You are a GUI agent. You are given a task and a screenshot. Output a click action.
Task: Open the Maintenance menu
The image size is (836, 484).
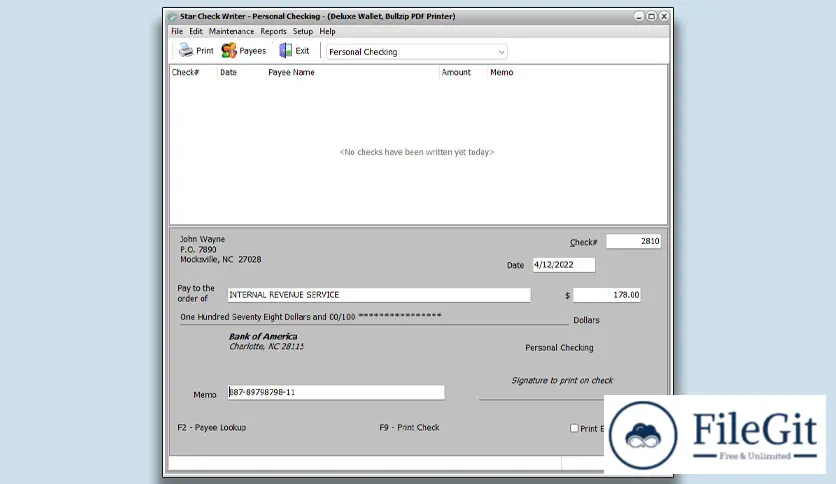click(231, 31)
